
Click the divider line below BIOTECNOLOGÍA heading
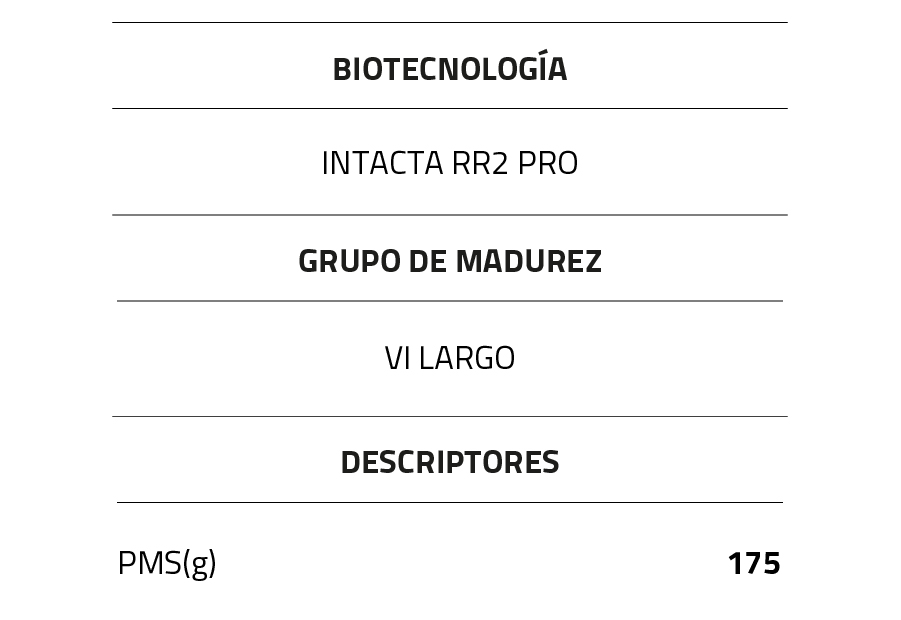tap(450, 108)
